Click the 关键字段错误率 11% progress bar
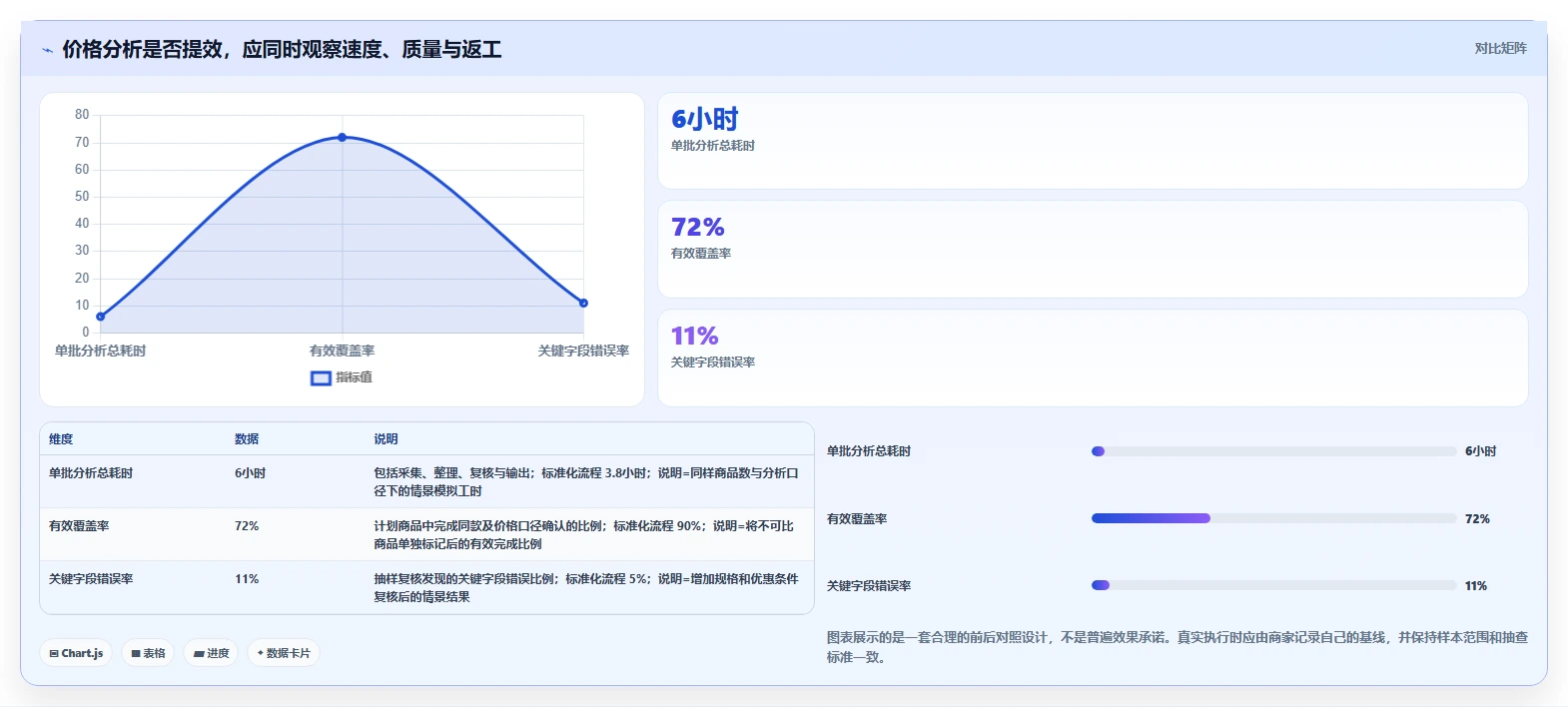This screenshot has width=1568, height=707. (1273, 585)
